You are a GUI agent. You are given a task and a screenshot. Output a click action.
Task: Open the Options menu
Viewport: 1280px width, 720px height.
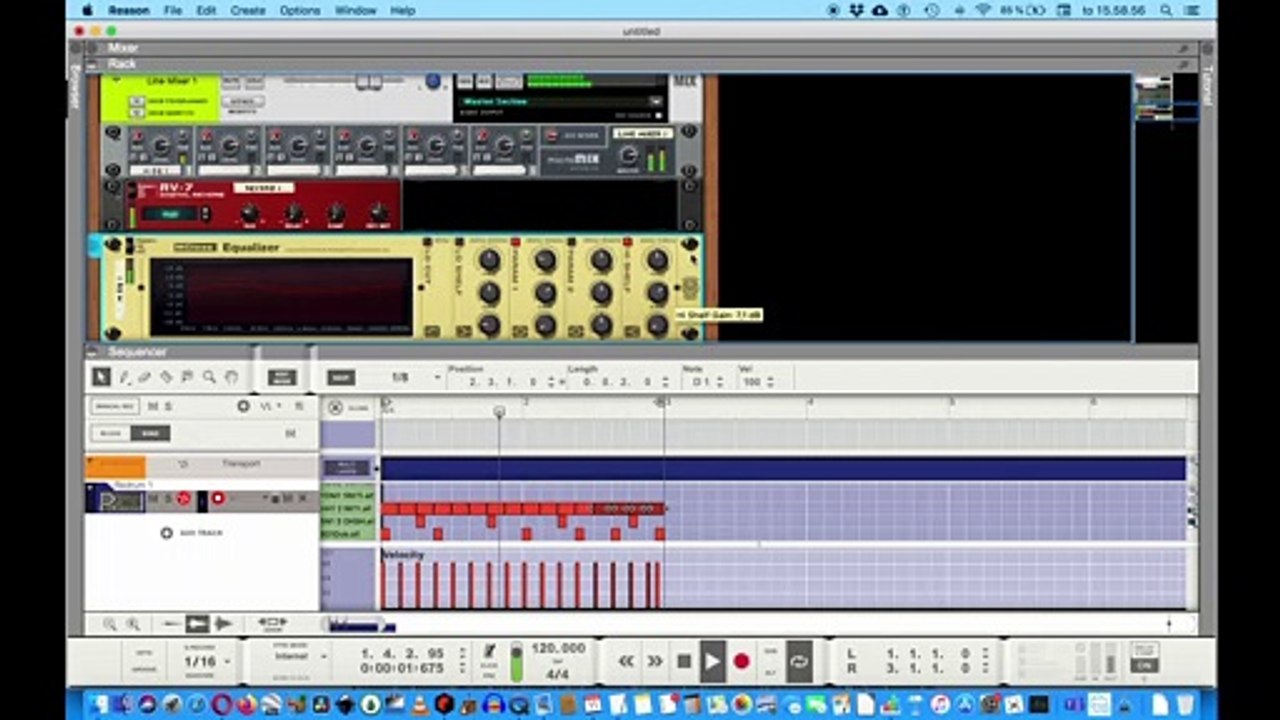(300, 10)
